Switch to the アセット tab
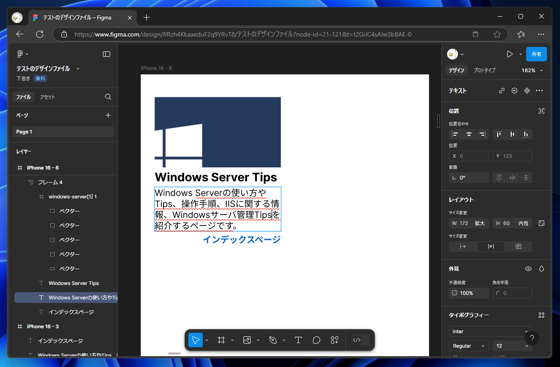The width and height of the screenshot is (560, 367). coord(48,97)
